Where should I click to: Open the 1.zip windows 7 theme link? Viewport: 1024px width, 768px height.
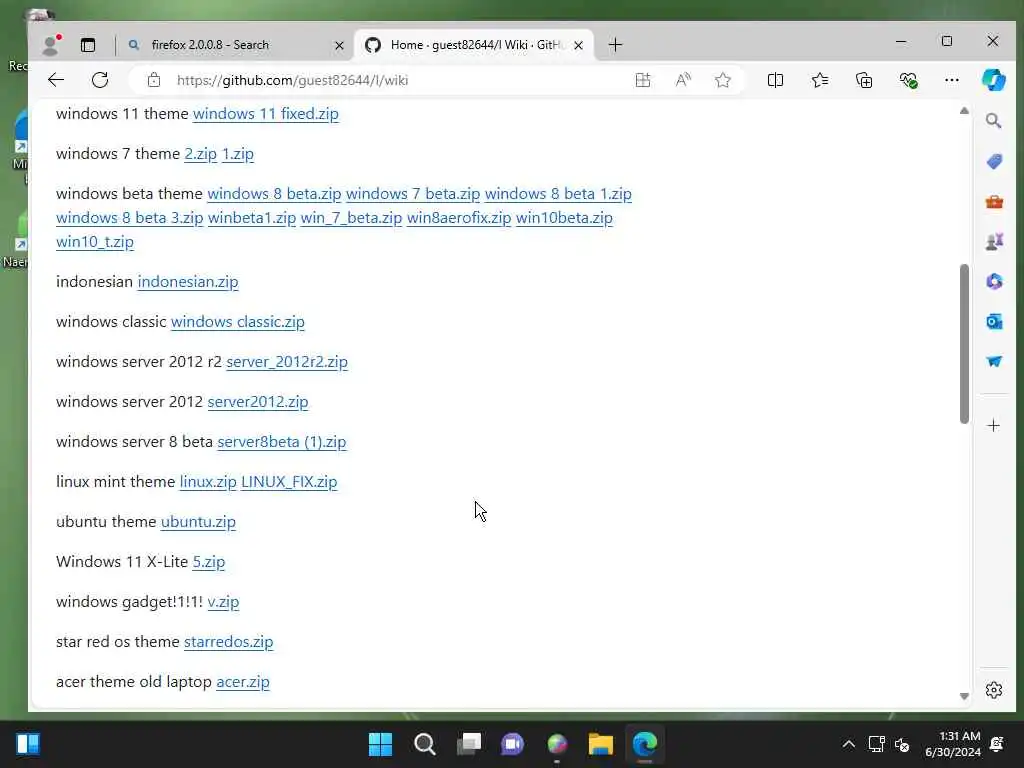[238, 153]
